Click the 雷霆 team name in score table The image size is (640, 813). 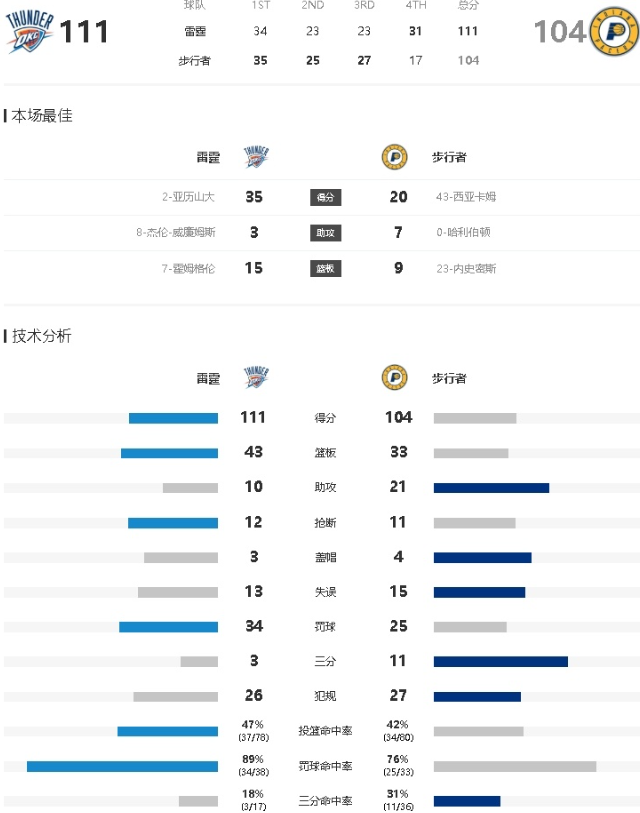(196, 32)
